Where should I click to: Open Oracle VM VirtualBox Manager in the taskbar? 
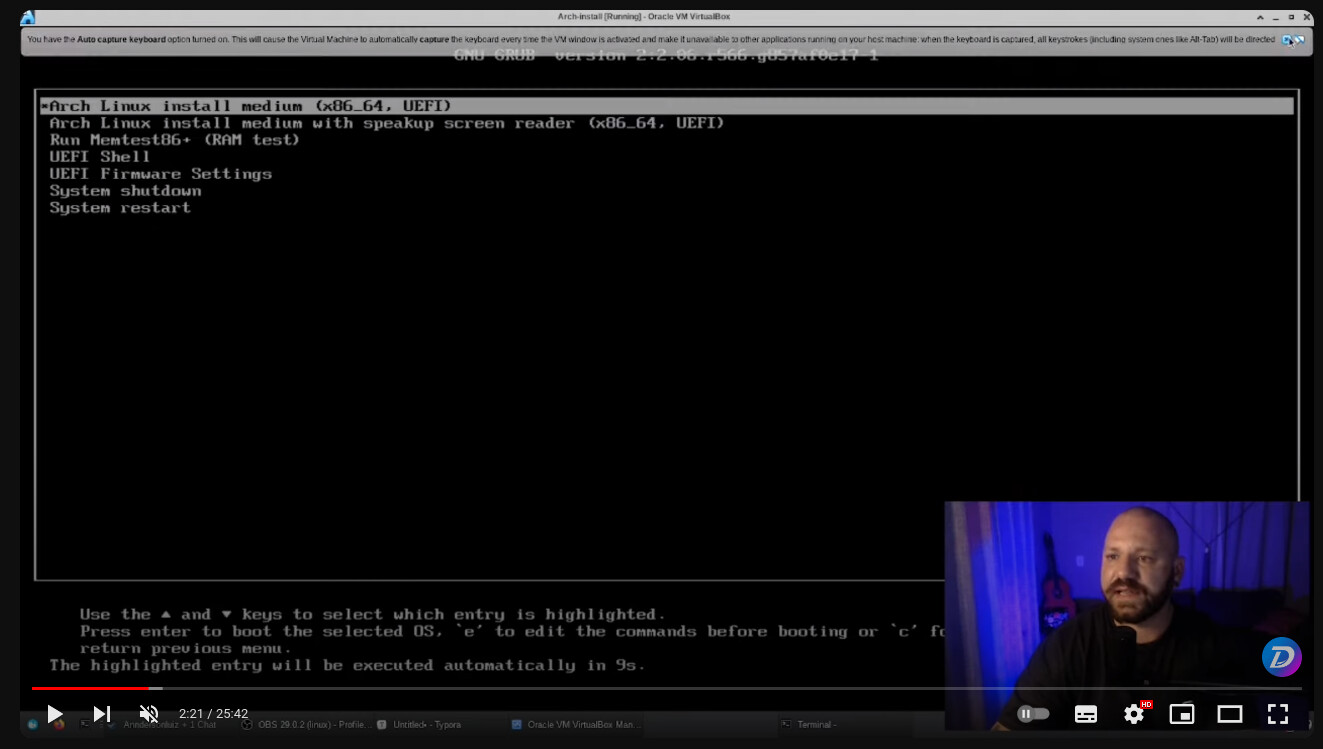pyautogui.click(x=576, y=725)
